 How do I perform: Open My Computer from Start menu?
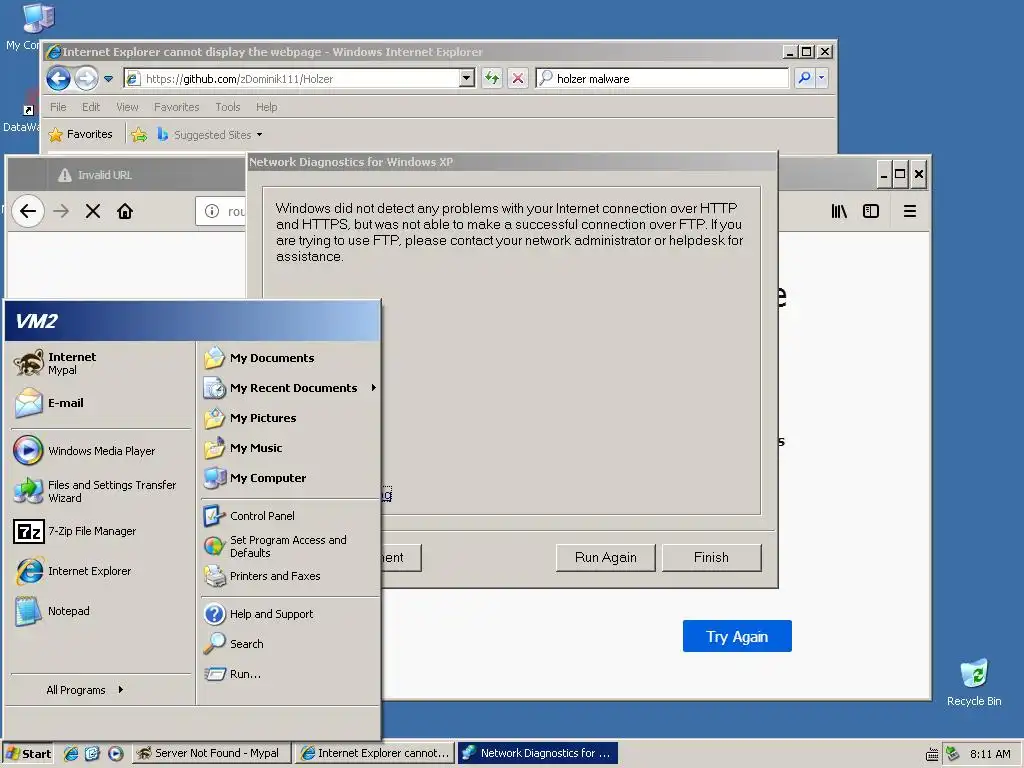click(x=289, y=478)
